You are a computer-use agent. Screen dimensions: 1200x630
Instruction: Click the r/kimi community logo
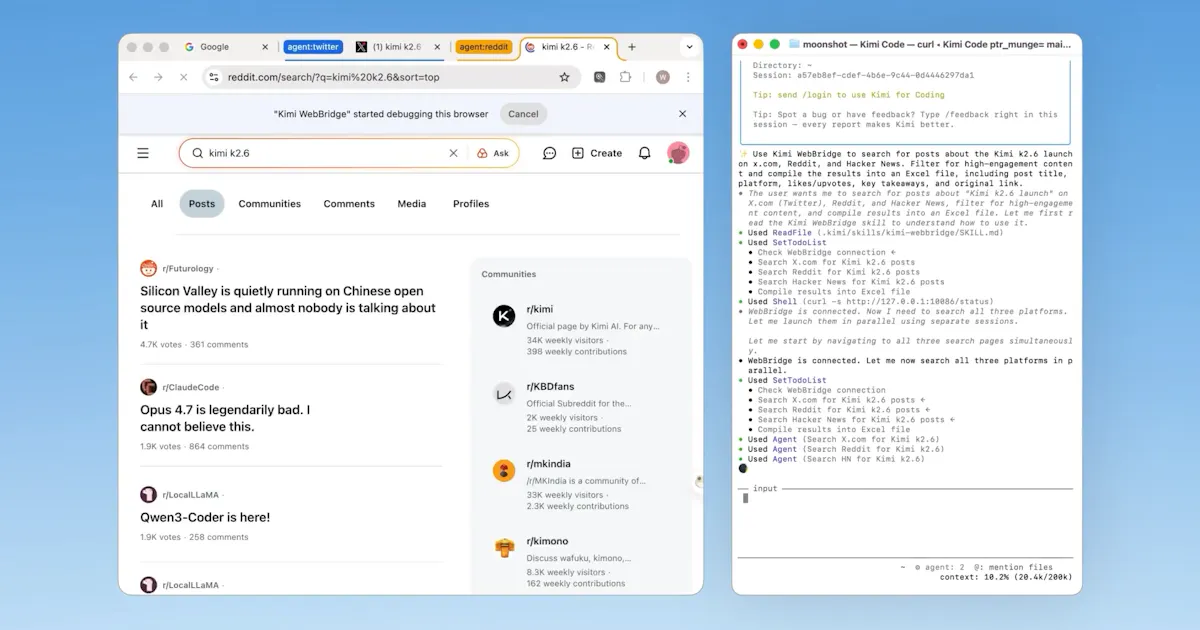tap(504, 316)
